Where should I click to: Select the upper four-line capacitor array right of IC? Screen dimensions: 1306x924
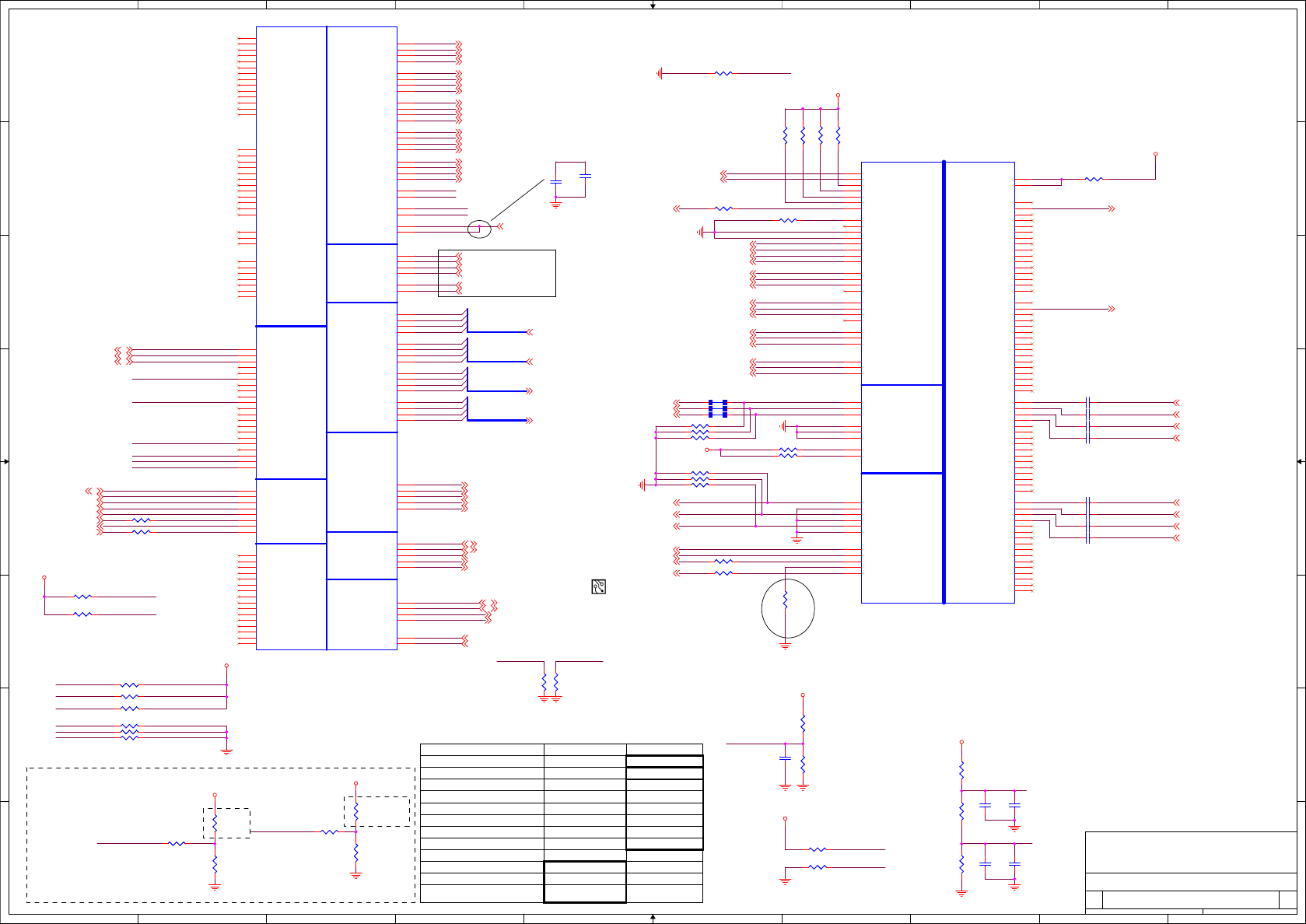(x=1087, y=420)
